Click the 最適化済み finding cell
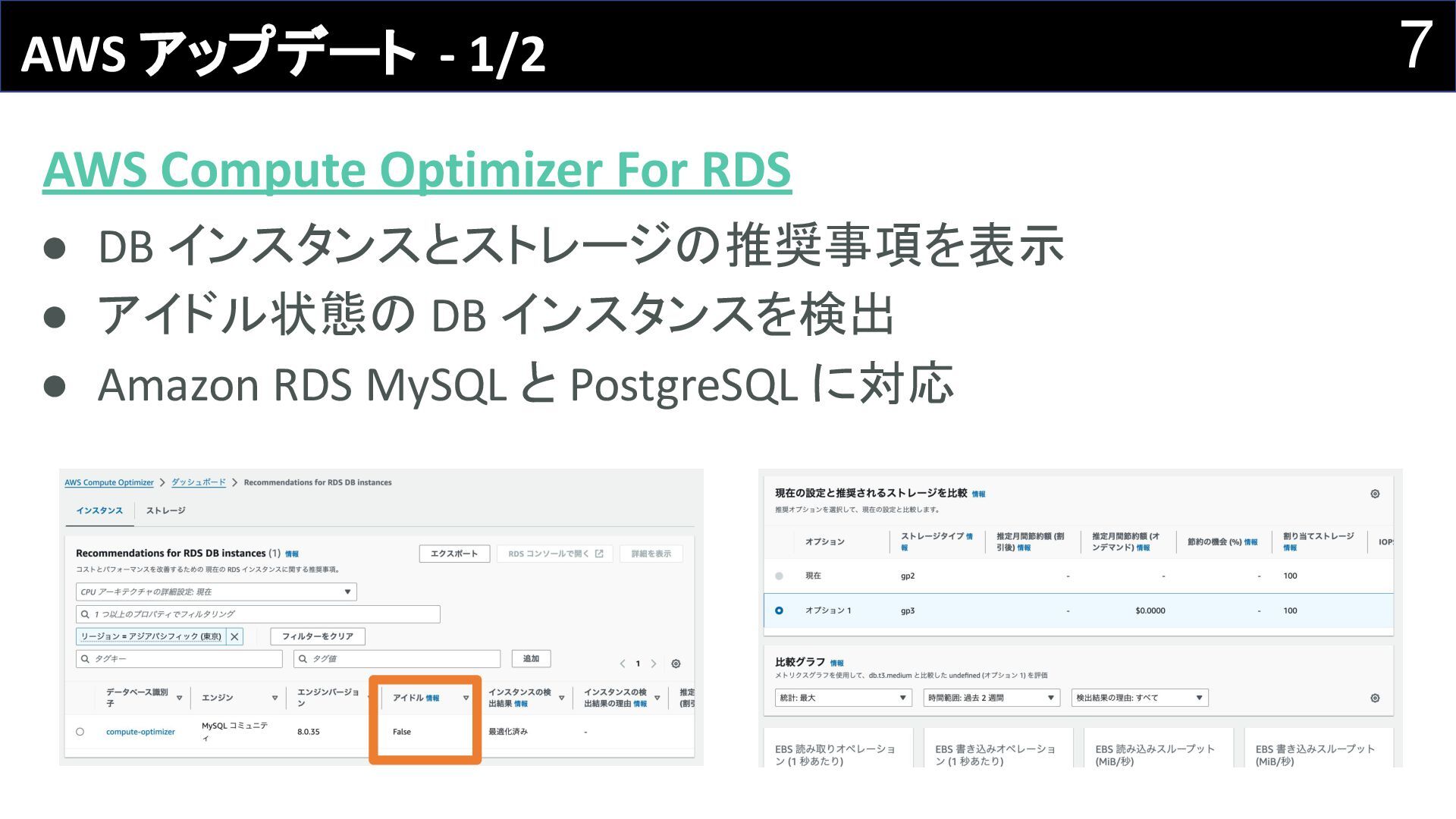 [508, 732]
